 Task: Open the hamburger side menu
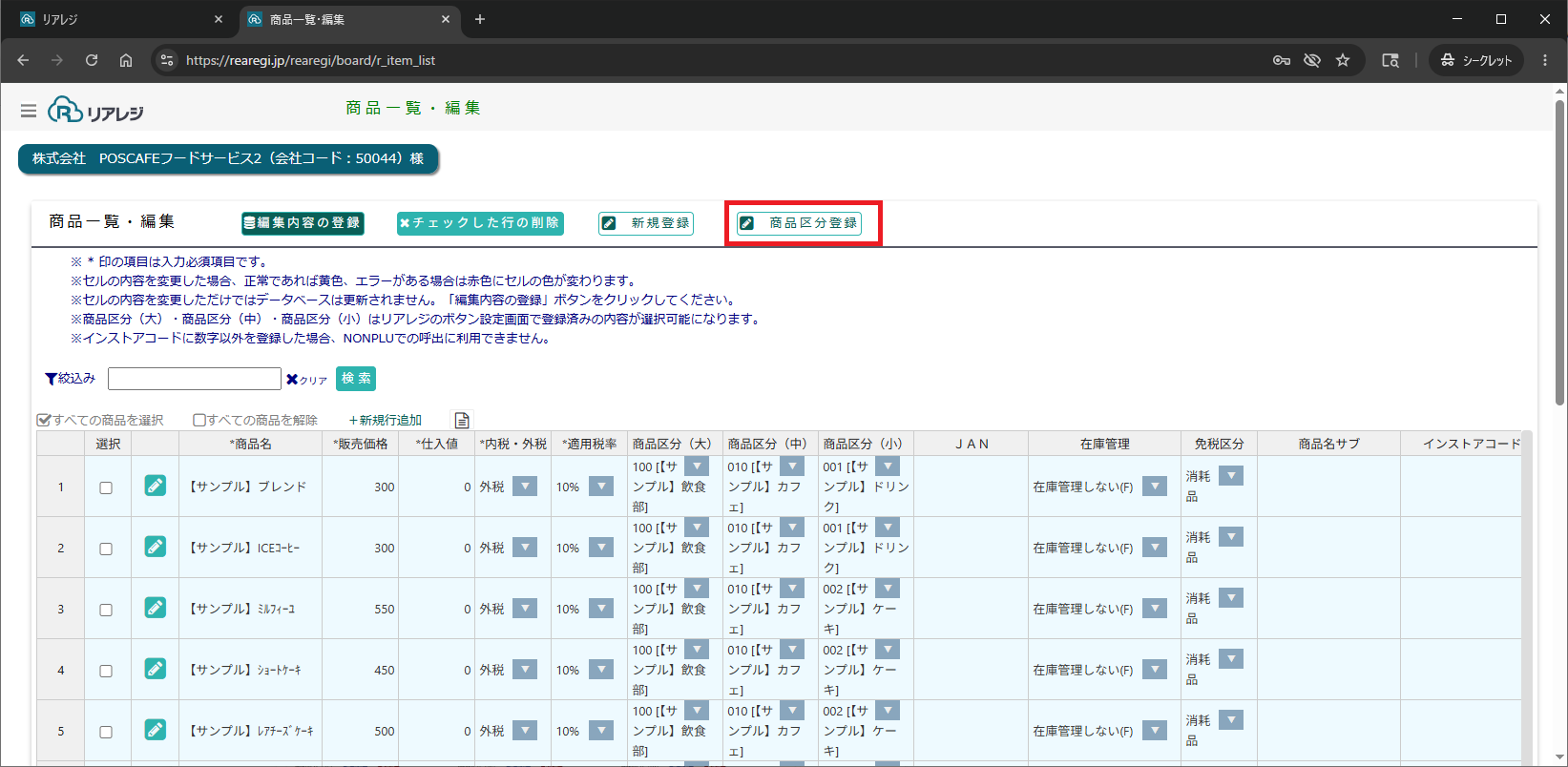click(29, 112)
